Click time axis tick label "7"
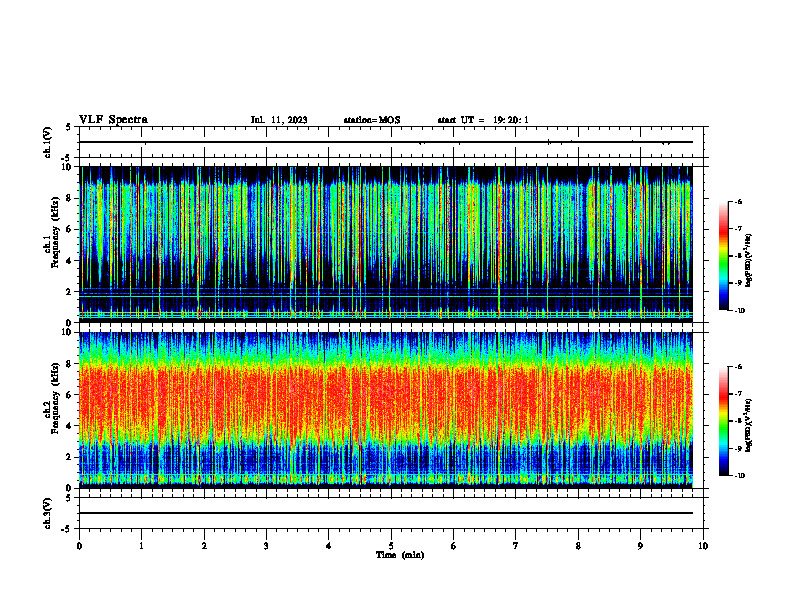 tap(516, 546)
